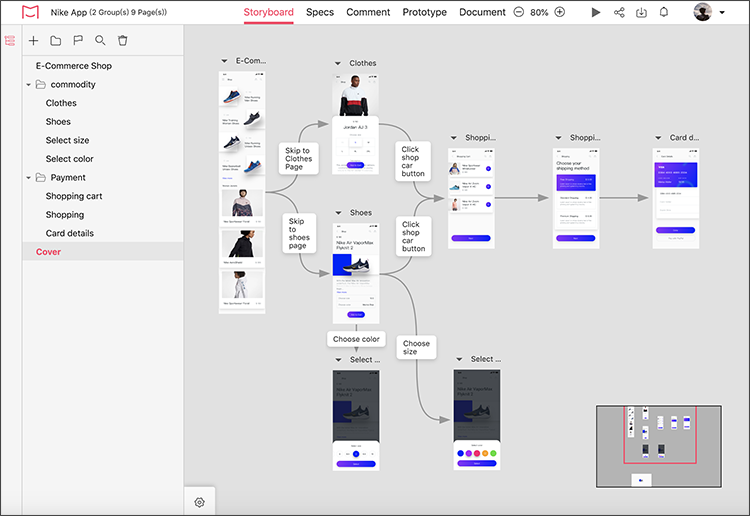Click the download icon
This screenshot has width=750, height=516.
click(641, 12)
